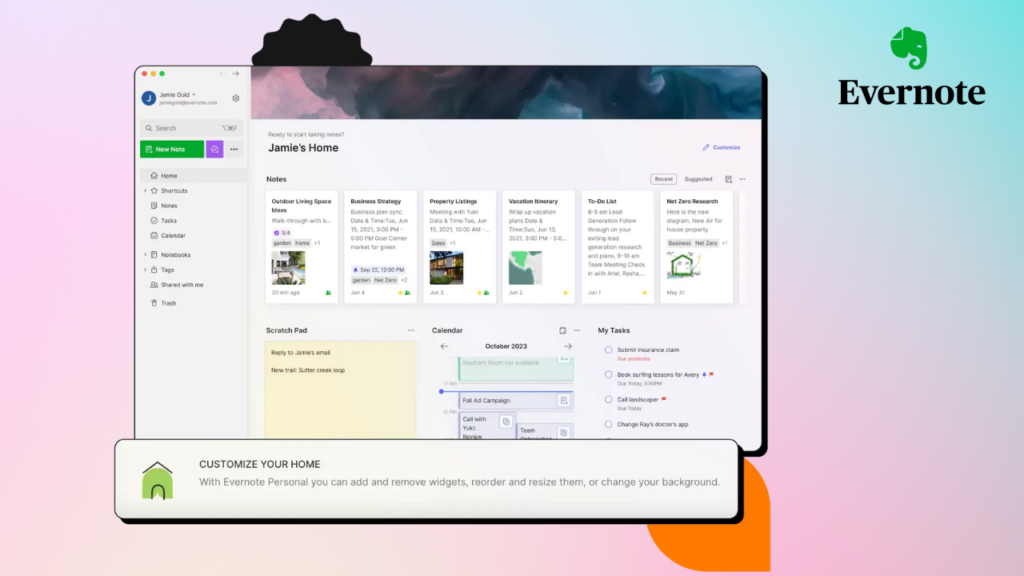The image size is (1024, 576).
Task: Click the Customize link
Action: 726,148
